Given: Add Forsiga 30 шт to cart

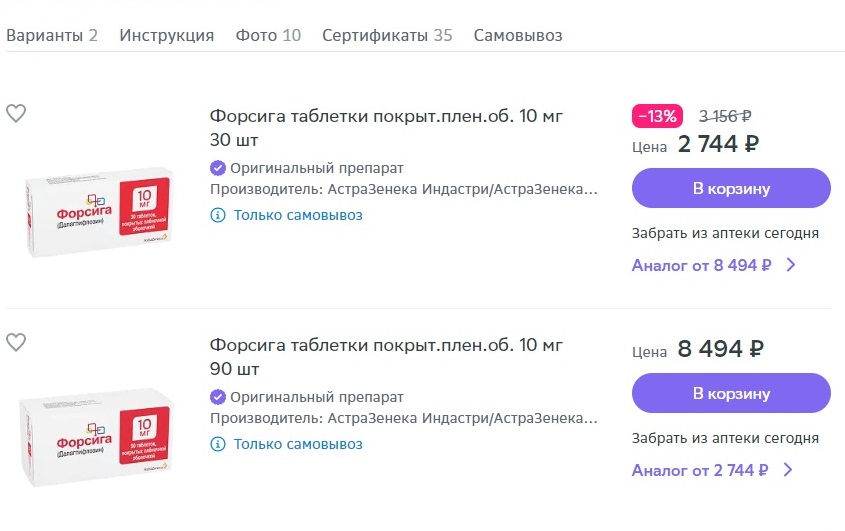Looking at the screenshot, I should (731, 188).
